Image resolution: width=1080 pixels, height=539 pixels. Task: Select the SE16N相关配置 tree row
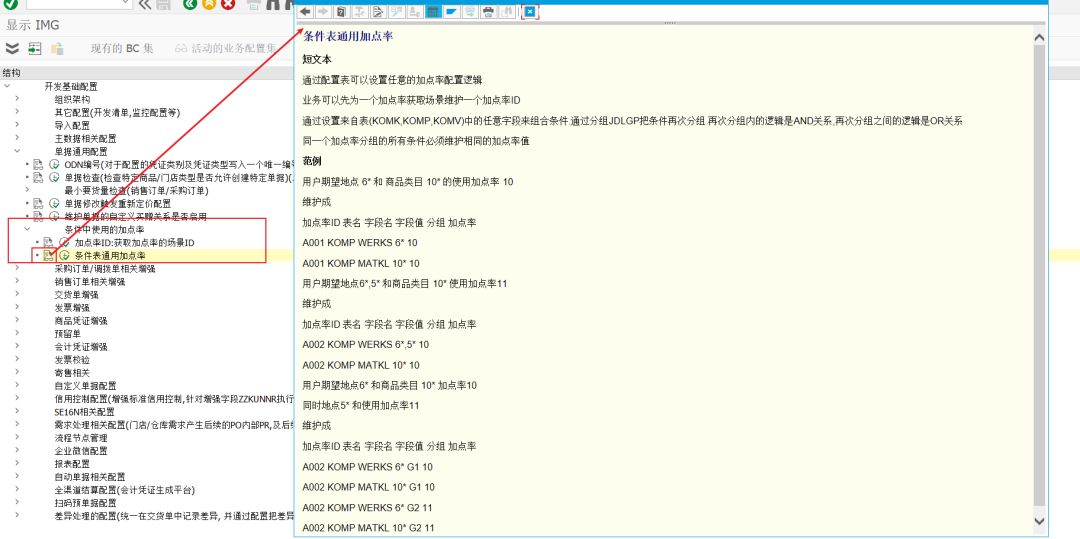point(85,412)
